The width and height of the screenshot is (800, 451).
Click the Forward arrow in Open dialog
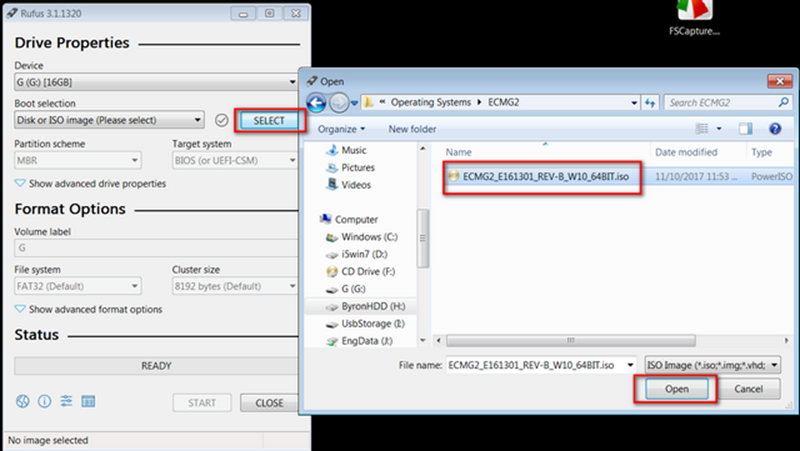click(x=338, y=103)
